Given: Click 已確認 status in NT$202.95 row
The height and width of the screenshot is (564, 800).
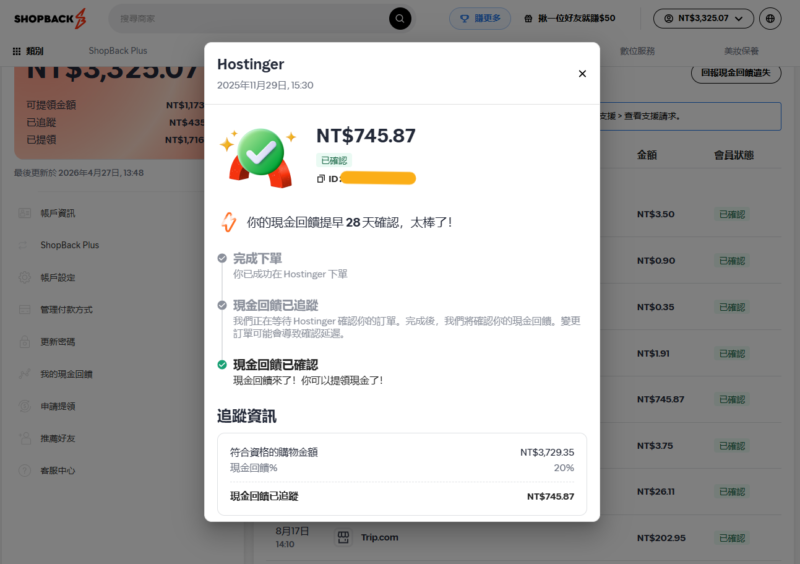Looking at the screenshot, I should [732, 538].
